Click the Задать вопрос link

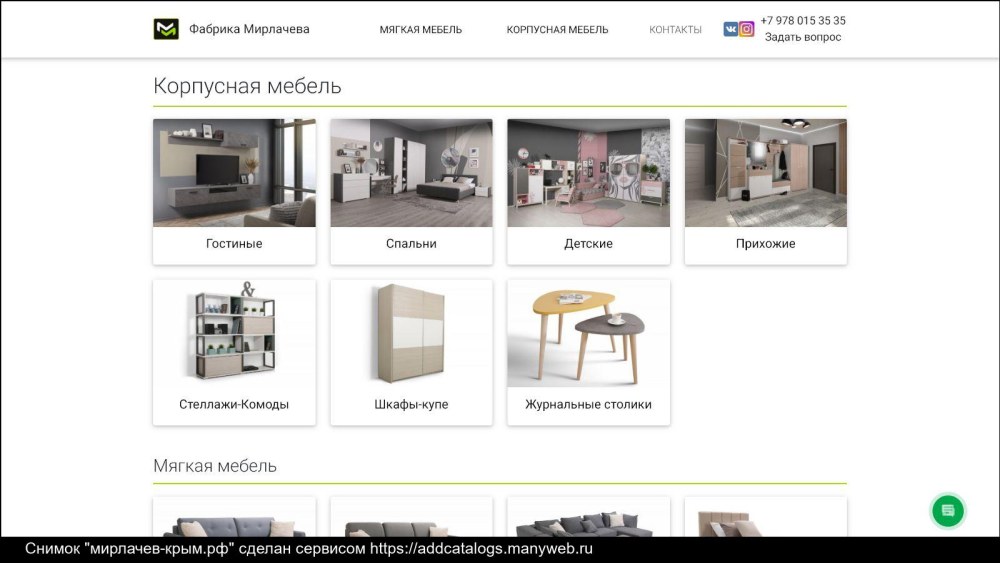click(803, 37)
